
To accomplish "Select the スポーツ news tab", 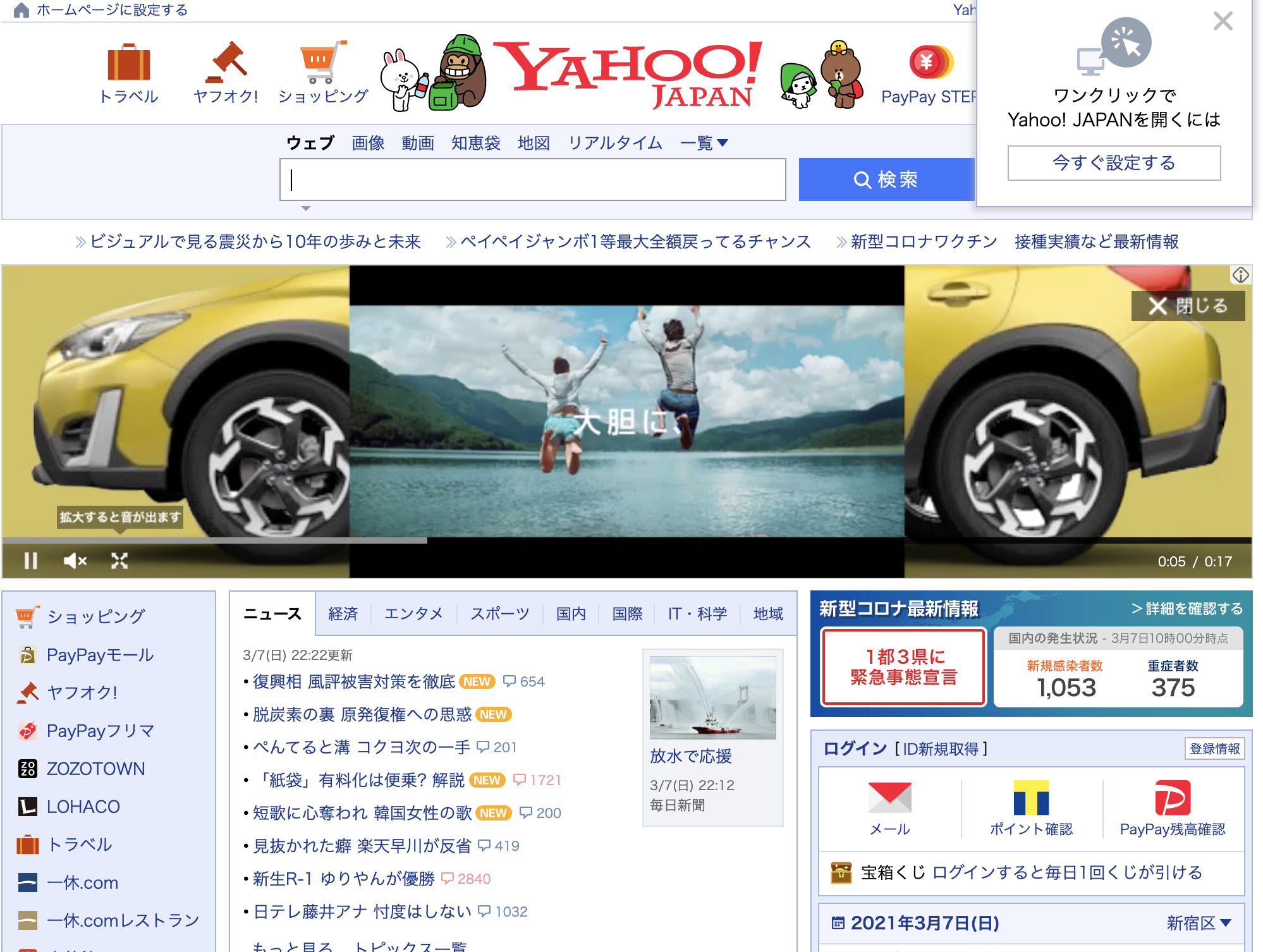I will click(x=499, y=613).
